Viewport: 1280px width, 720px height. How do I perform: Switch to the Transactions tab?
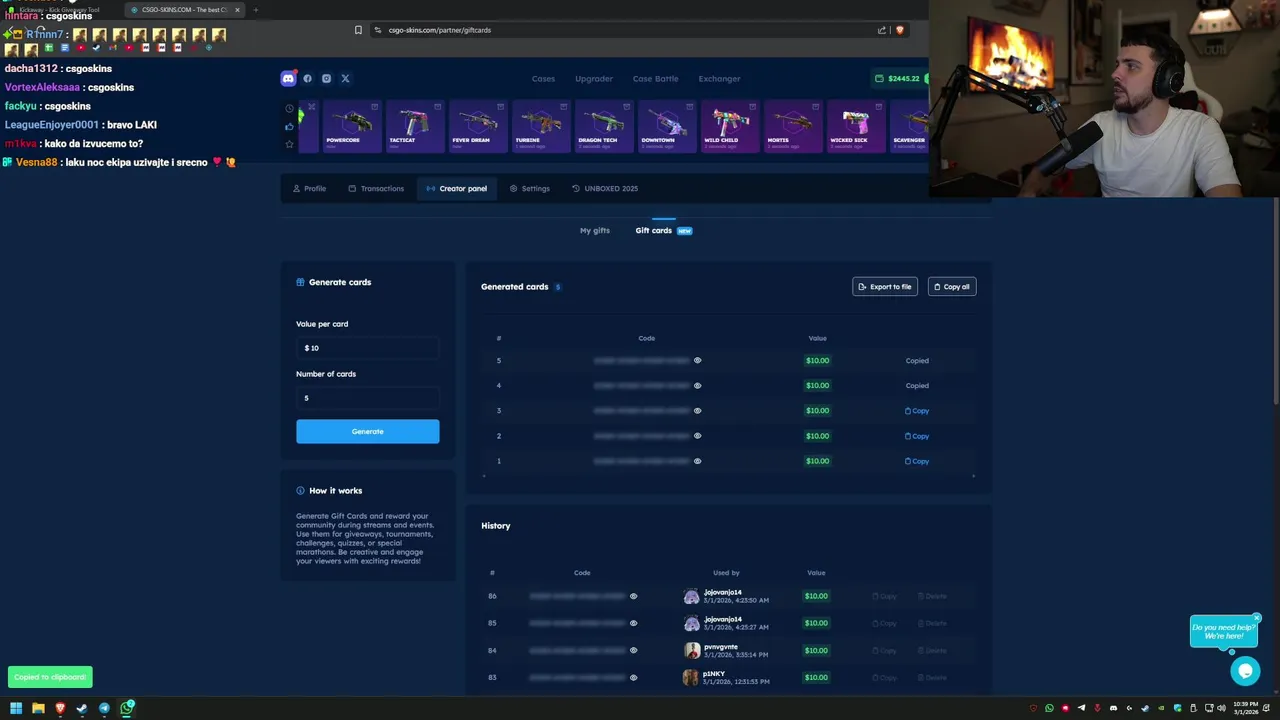click(x=376, y=188)
